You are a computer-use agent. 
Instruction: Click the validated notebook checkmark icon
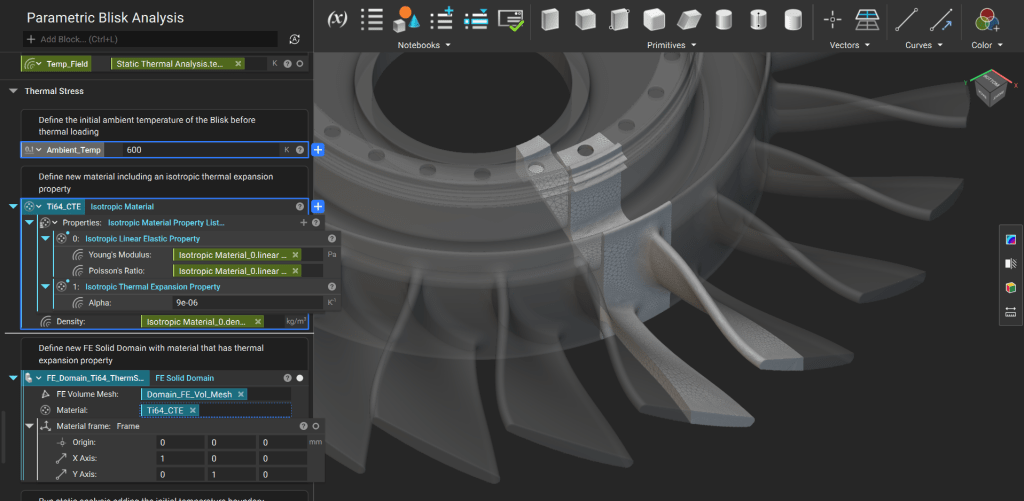[510, 19]
